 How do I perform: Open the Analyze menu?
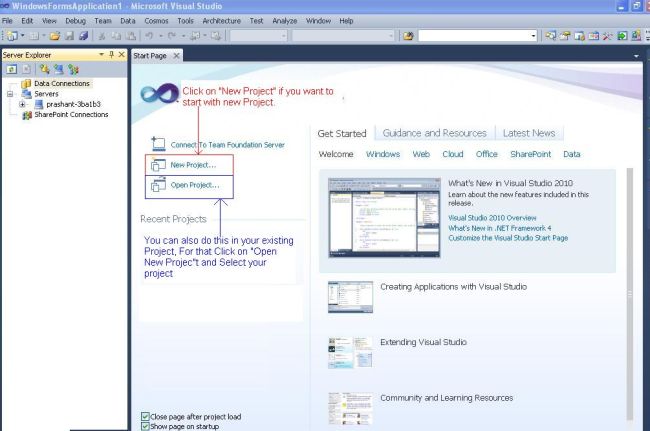point(285,21)
